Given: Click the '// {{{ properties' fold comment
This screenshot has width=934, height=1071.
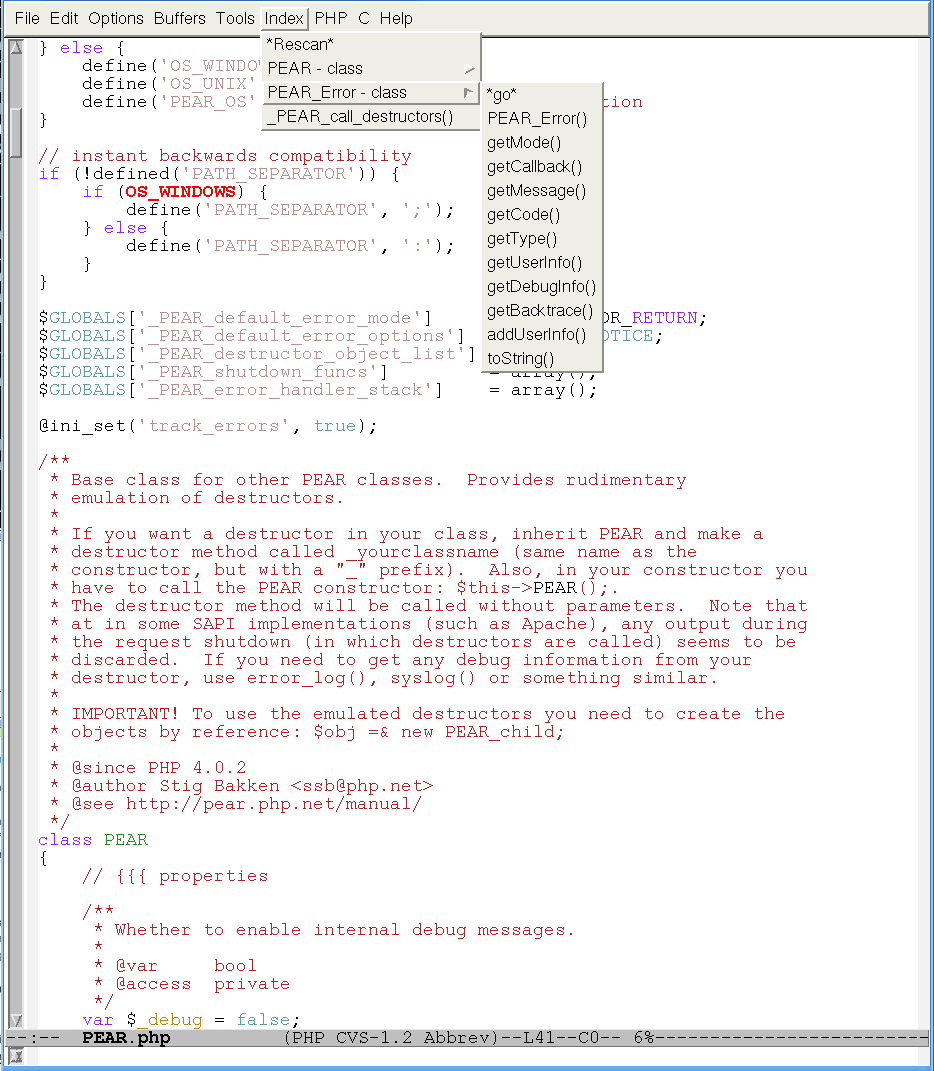Looking at the screenshot, I should pyautogui.click(x=175, y=876).
